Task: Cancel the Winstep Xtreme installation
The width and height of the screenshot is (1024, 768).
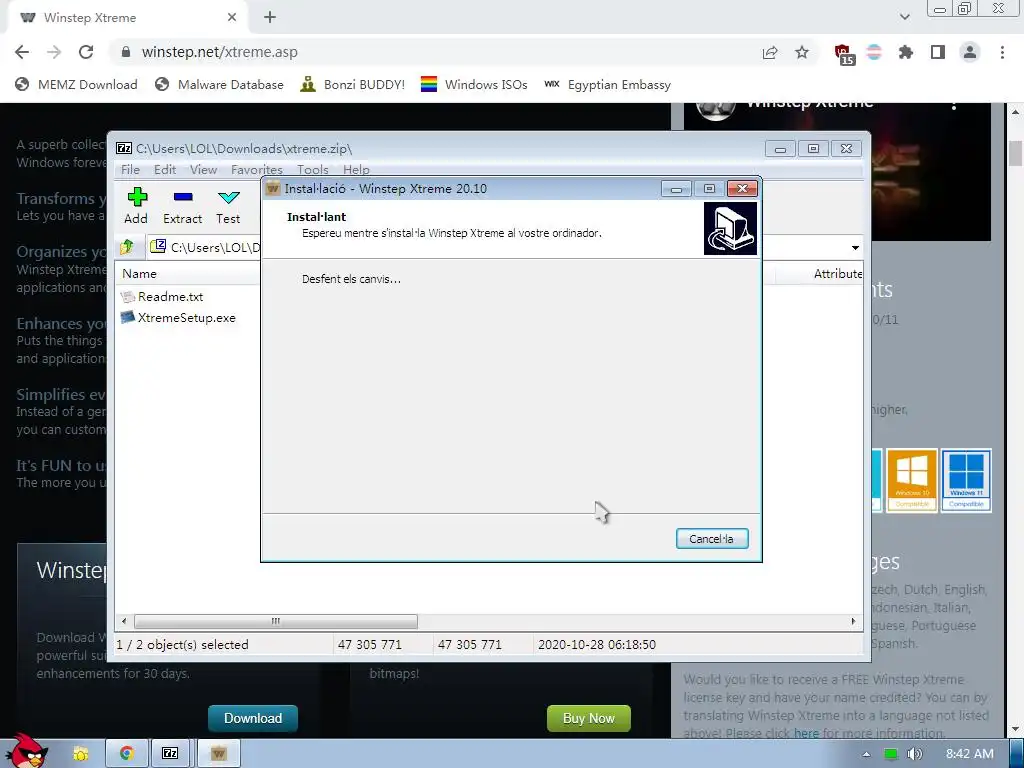Action: pos(712,539)
